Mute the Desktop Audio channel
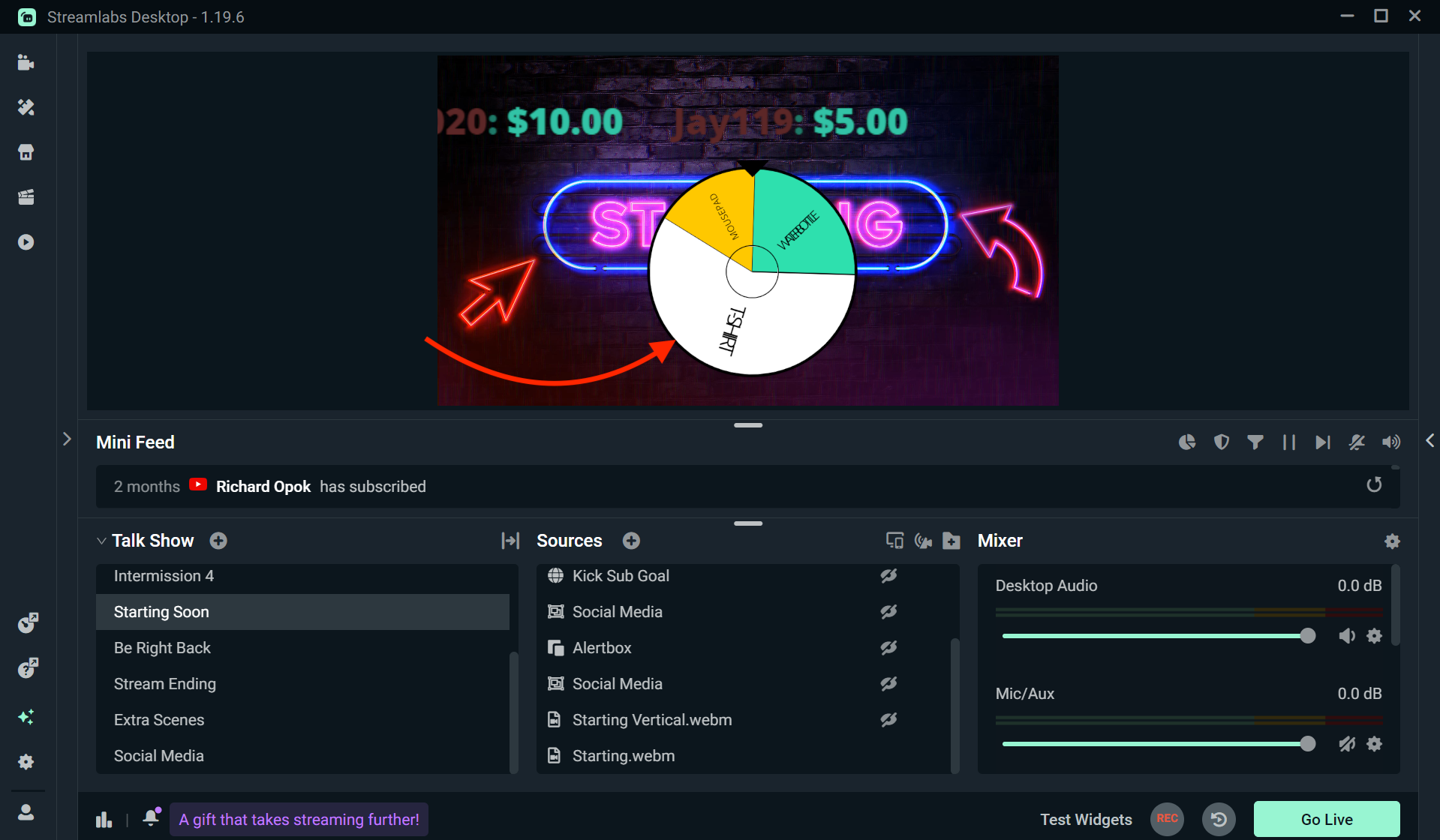The height and width of the screenshot is (840, 1440). tap(1347, 636)
